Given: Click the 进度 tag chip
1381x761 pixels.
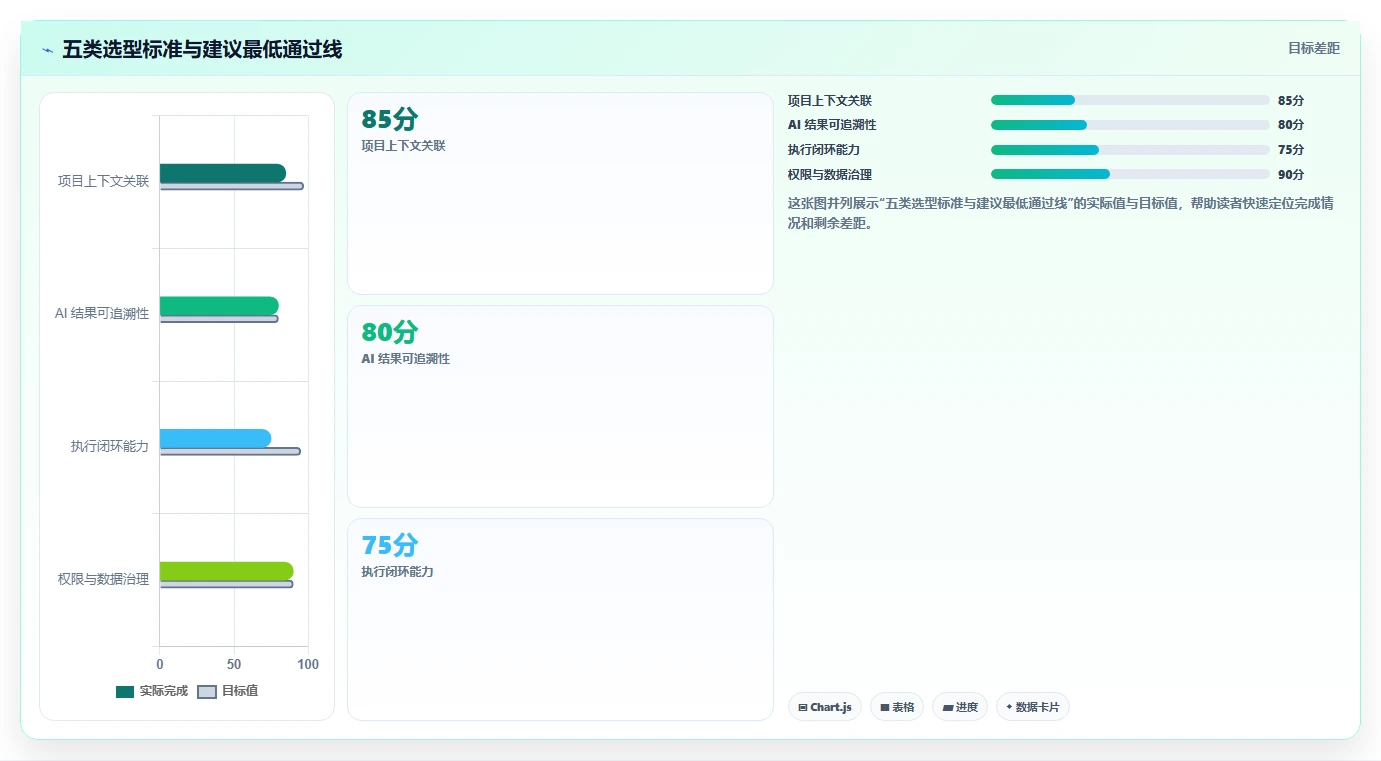Looking at the screenshot, I should [x=960, y=707].
